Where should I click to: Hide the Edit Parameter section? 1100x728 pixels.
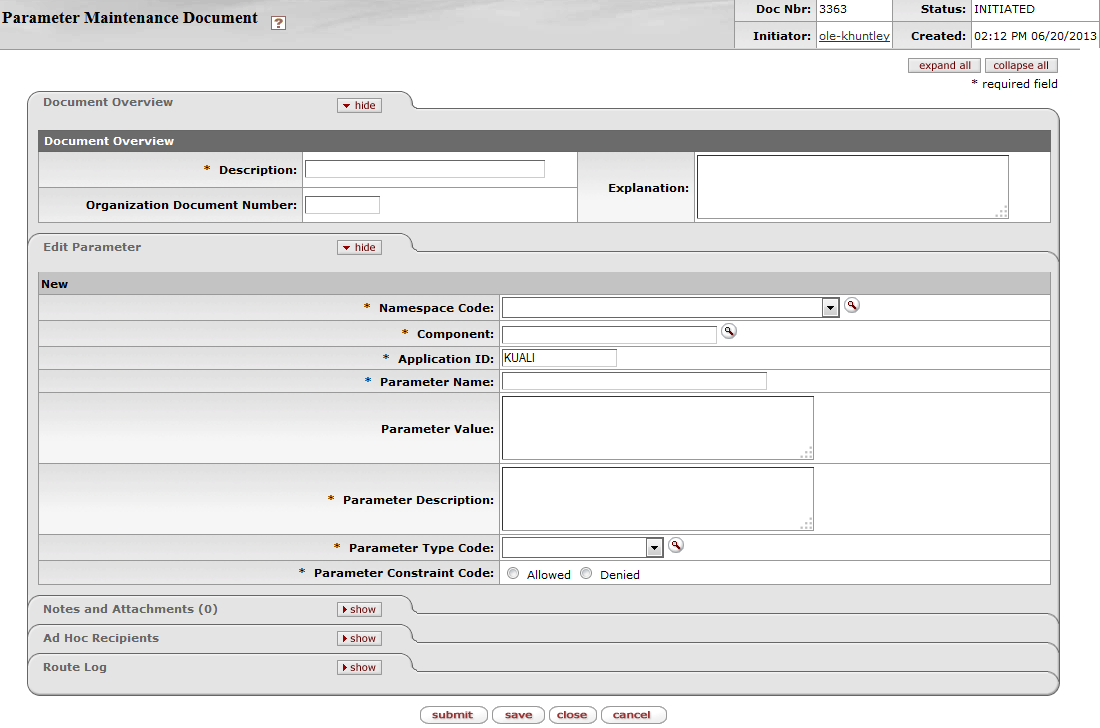point(359,247)
